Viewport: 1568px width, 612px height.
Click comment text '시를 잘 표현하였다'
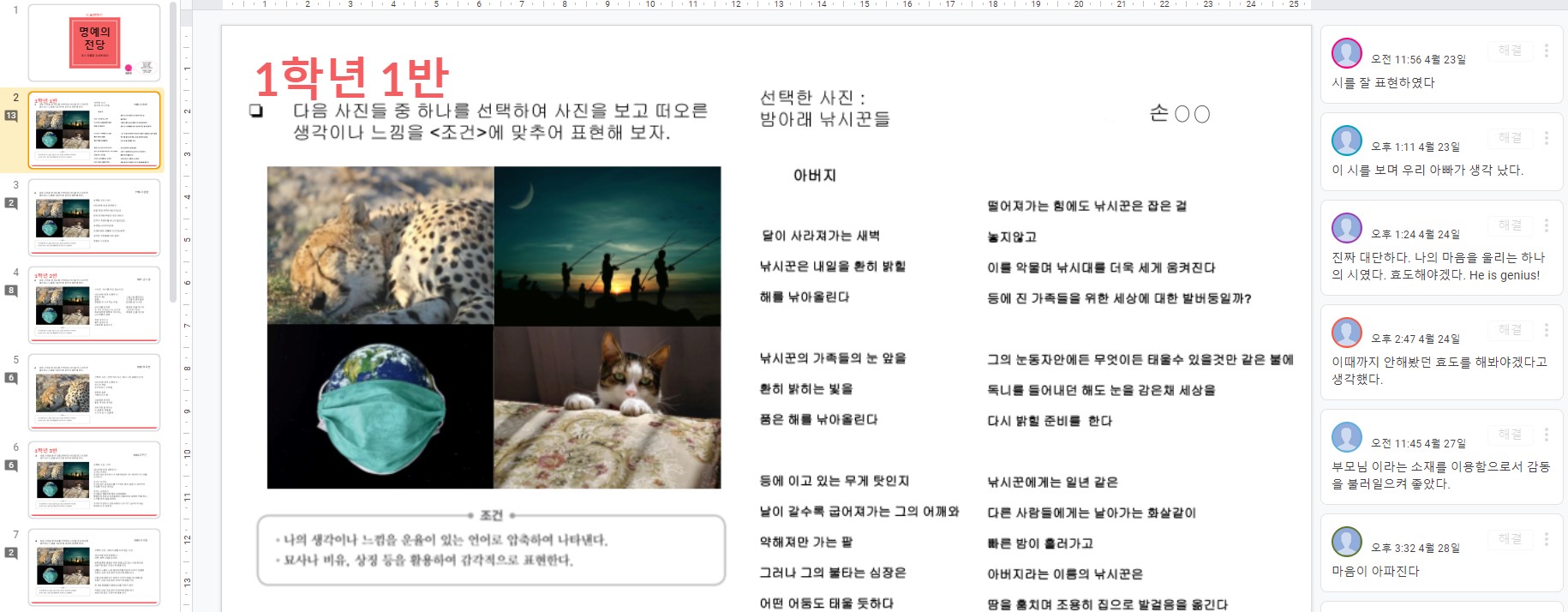pos(1383,83)
